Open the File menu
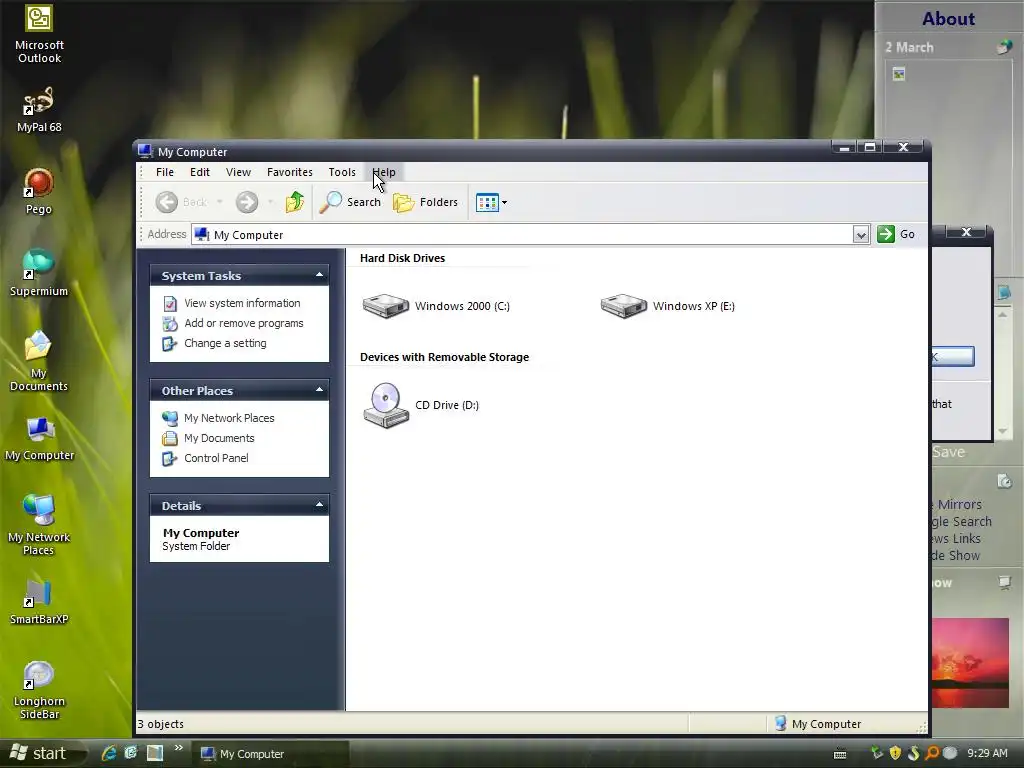 click(165, 172)
